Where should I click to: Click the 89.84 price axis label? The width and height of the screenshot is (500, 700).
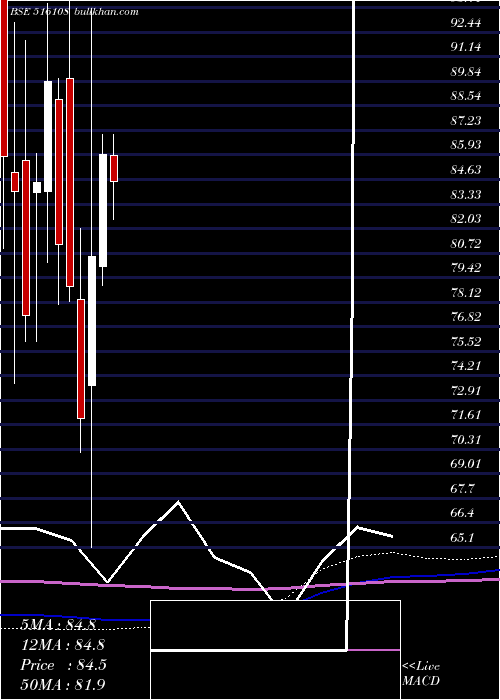click(x=466, y=71)
